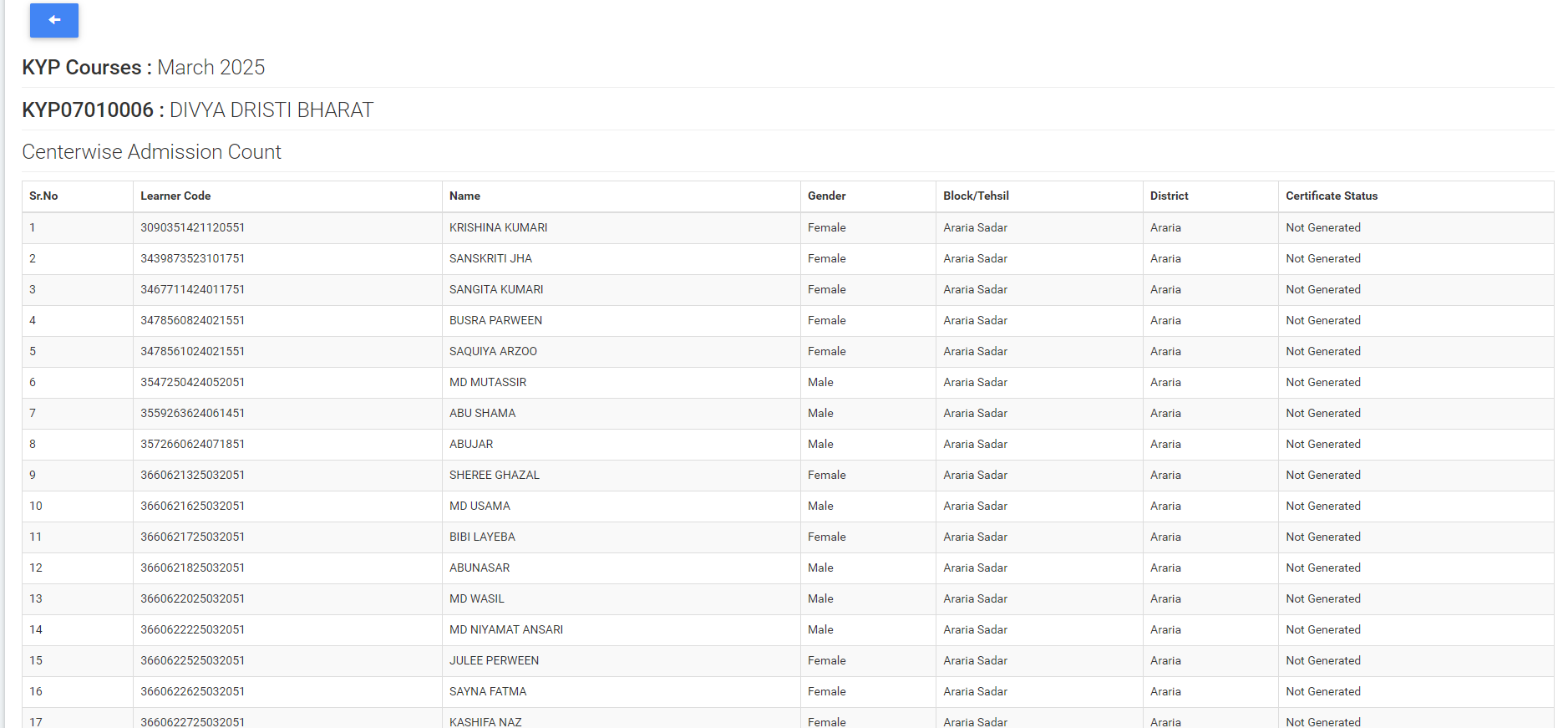
Task: Select learner code 3090351421120551
Action: click(192, 227)
